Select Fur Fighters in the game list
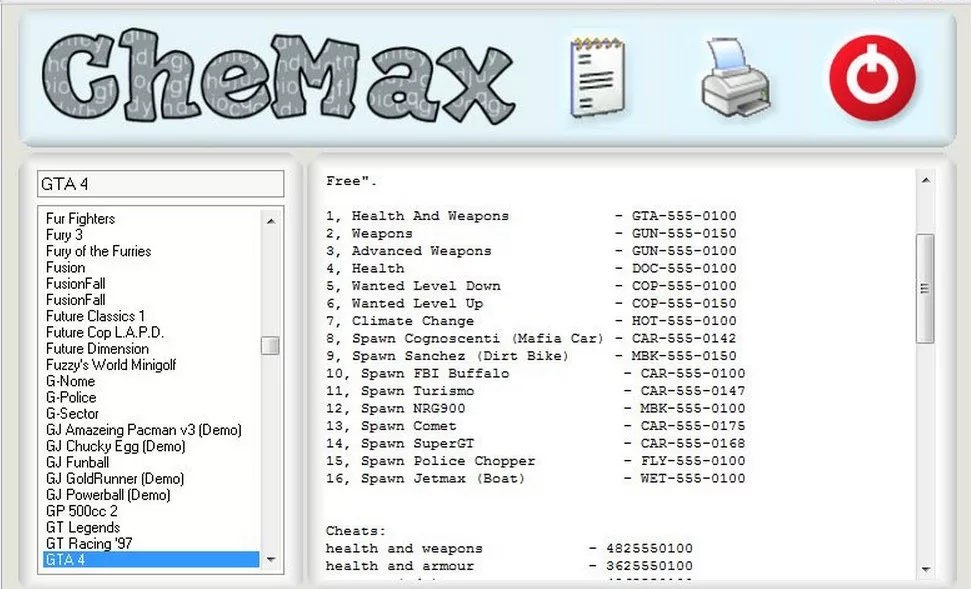The width and height of the screenshot is (971, 589). [x=81, y=219]
